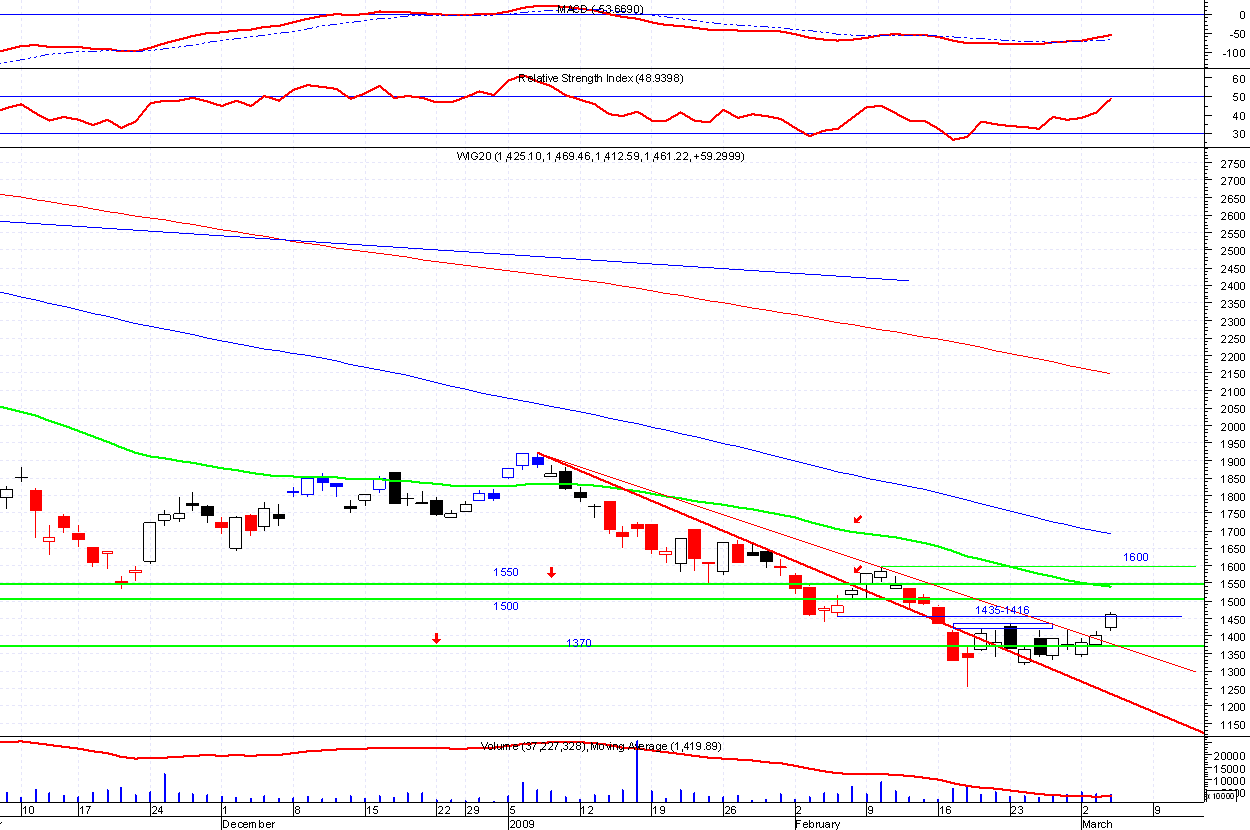
Task: Click the Volume Moving Average title label
Action: 601,746
